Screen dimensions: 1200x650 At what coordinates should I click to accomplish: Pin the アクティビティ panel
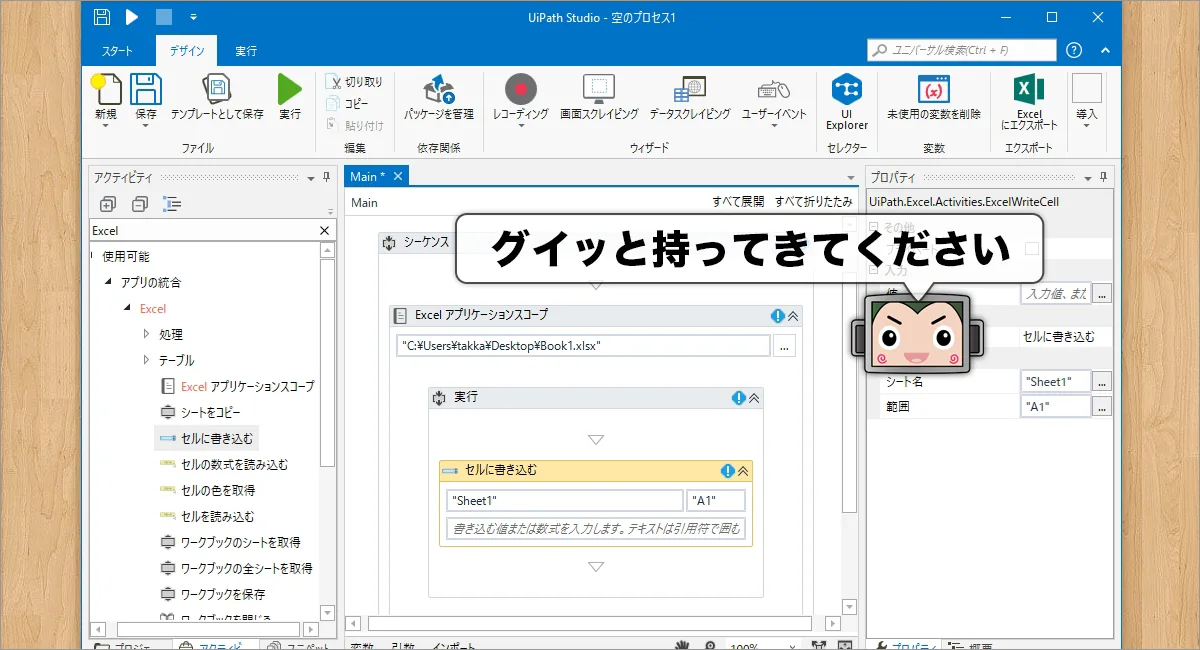click(326, 177)
